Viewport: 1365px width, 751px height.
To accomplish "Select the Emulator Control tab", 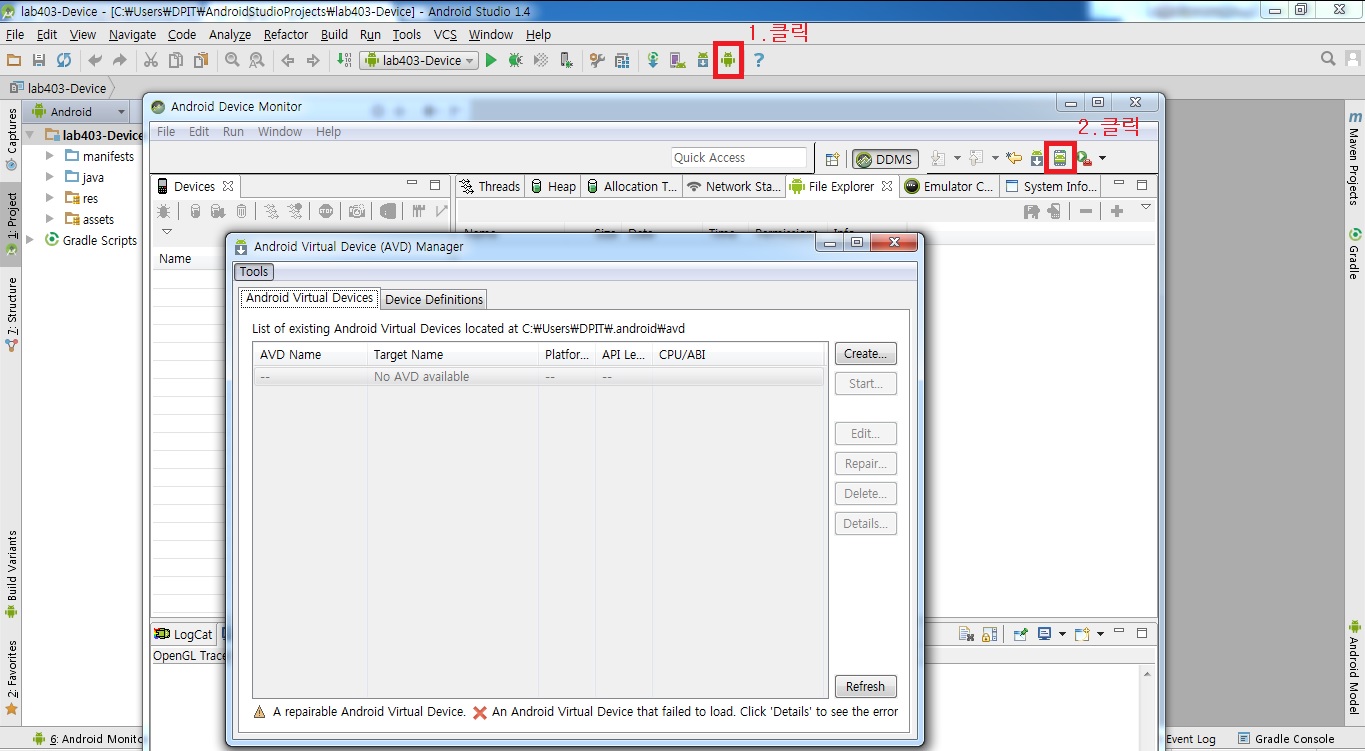I will click(x=948, y=186).
